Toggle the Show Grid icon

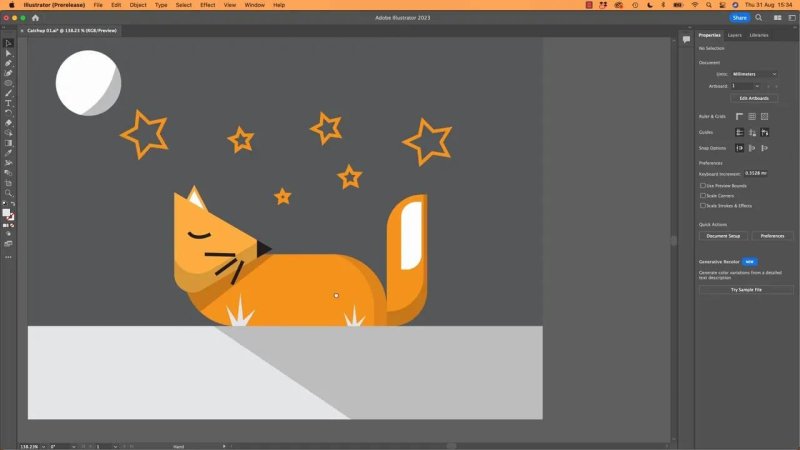752,117
